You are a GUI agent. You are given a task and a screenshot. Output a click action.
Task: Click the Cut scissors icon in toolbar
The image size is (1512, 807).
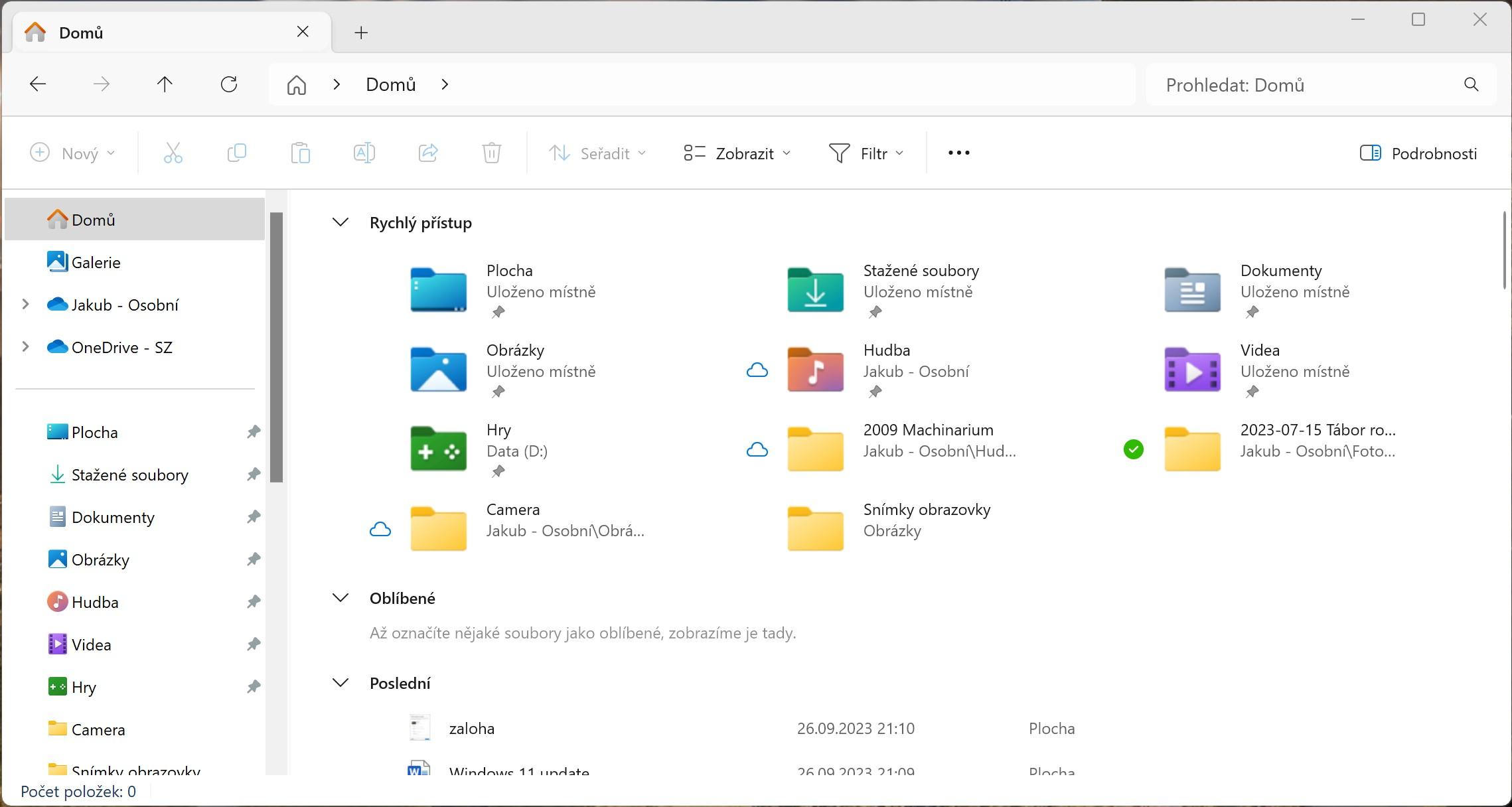(x=173, y=153)
